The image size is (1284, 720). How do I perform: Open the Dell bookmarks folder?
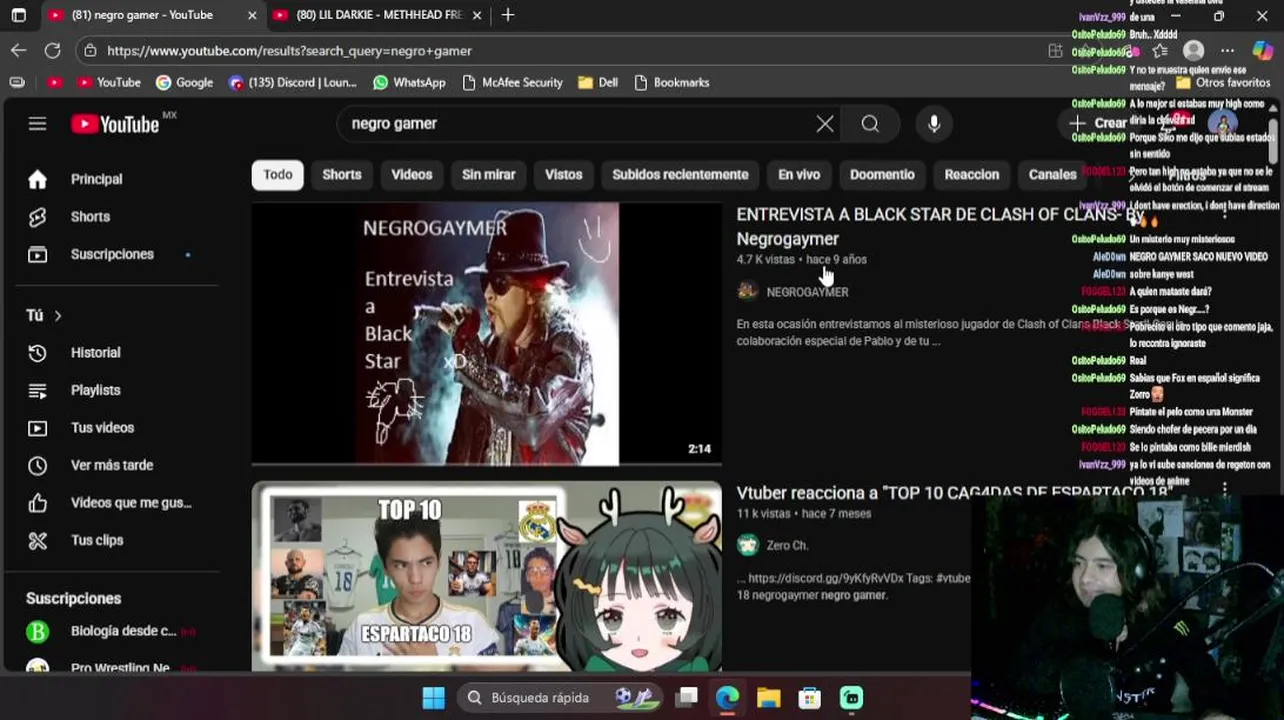[598, 83]
